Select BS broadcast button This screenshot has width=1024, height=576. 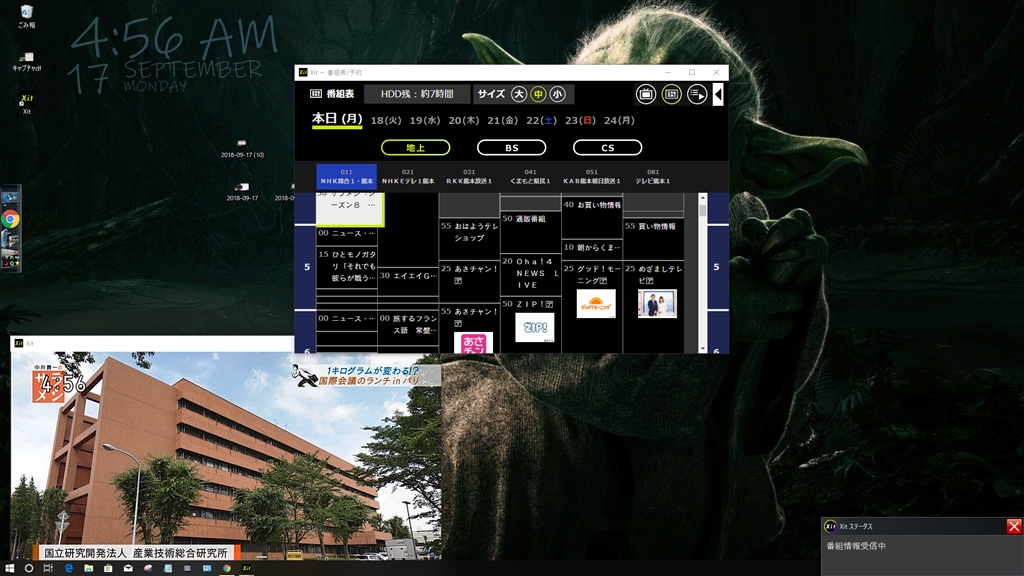pos(511,148)
